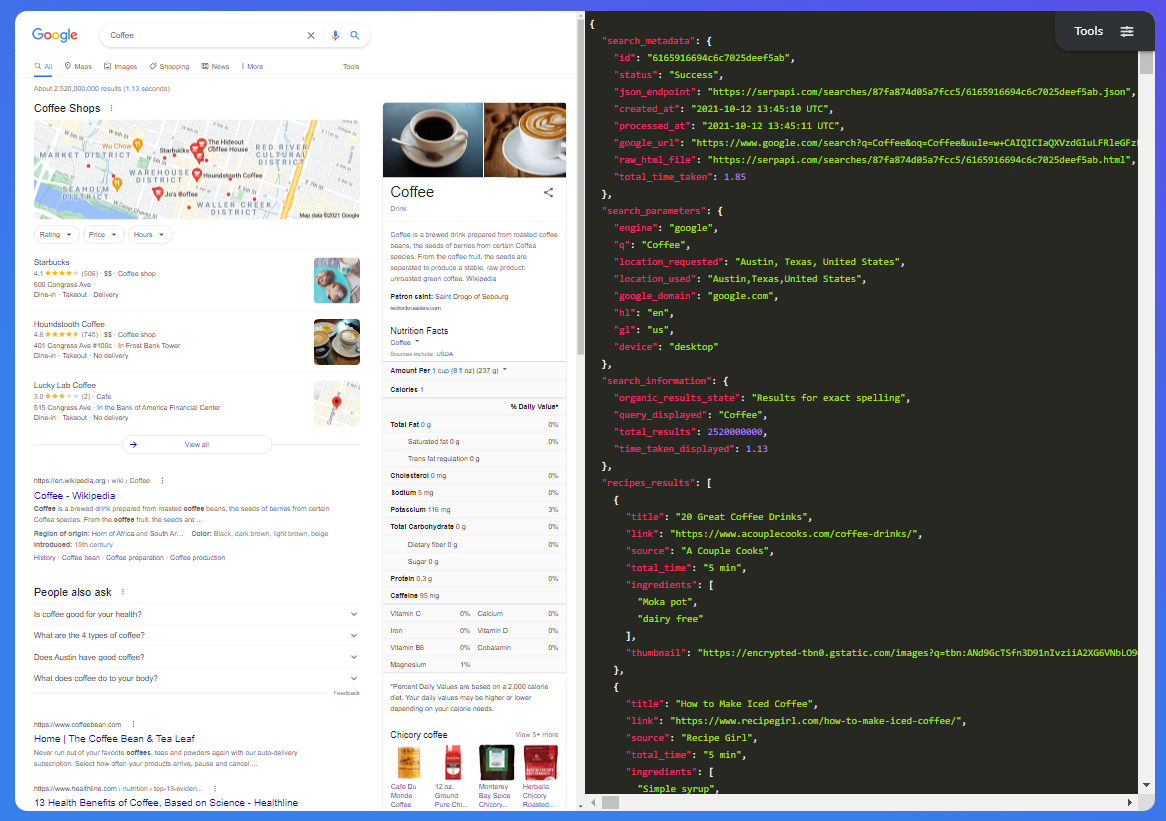Viewport: 1166px width, 821px height.
Task: Click in the Coffee search input field
Action: tap(204, 35)
